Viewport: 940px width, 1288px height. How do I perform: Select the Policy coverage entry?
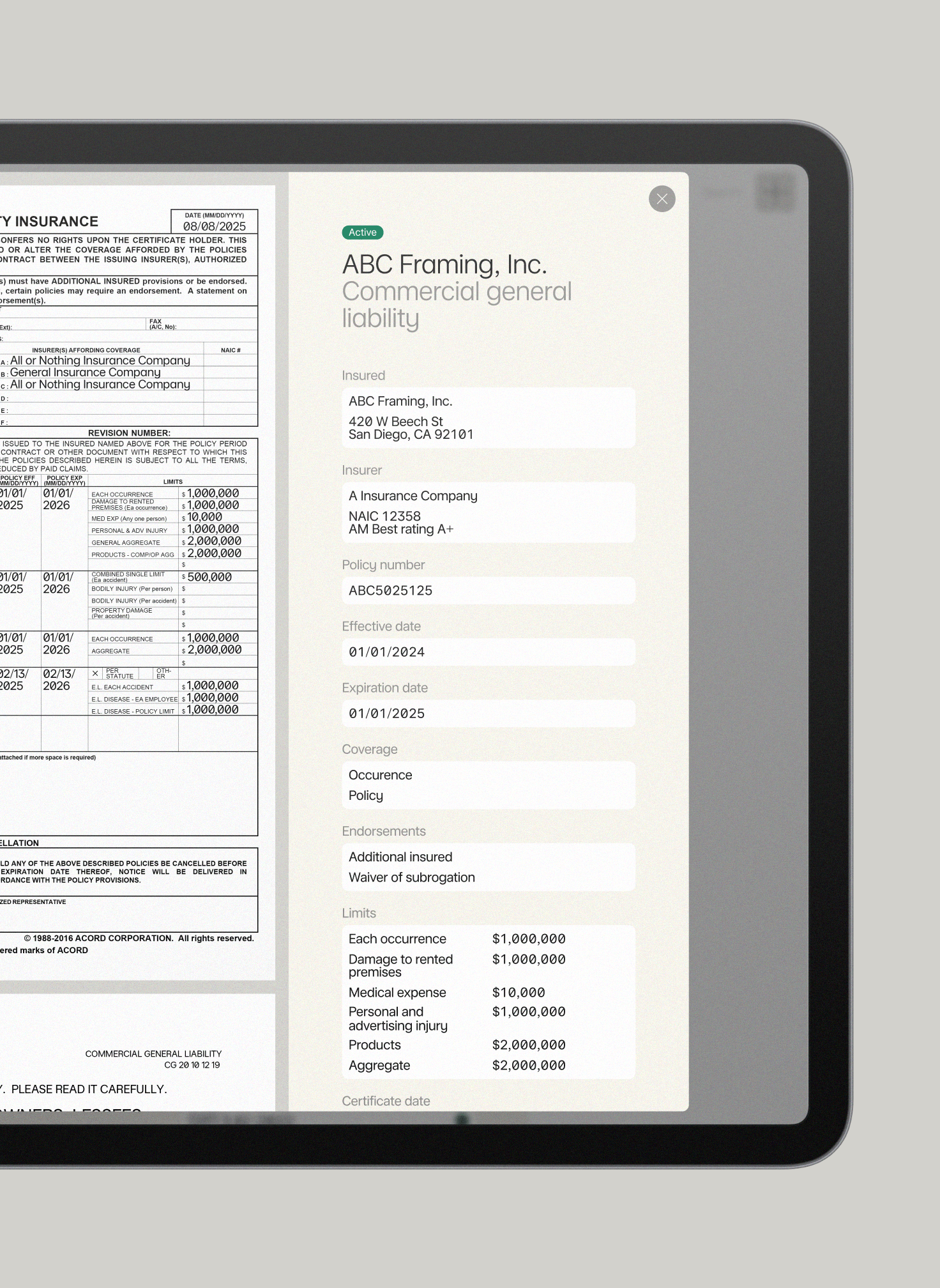pyautogui.click(x=366, y=795)
